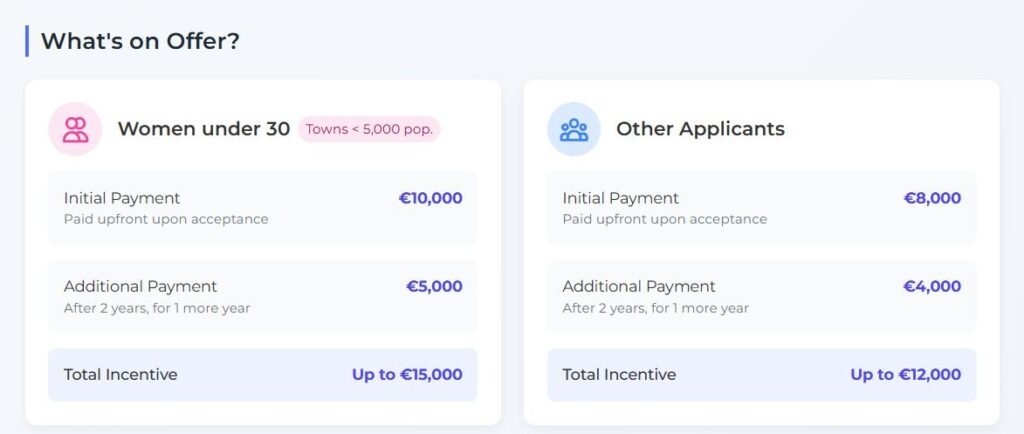Click Additional Payment label in Other Applicants card
The width and height of the screenshot is (1024, 434).
pyautogui.click(x=639, y=287)
